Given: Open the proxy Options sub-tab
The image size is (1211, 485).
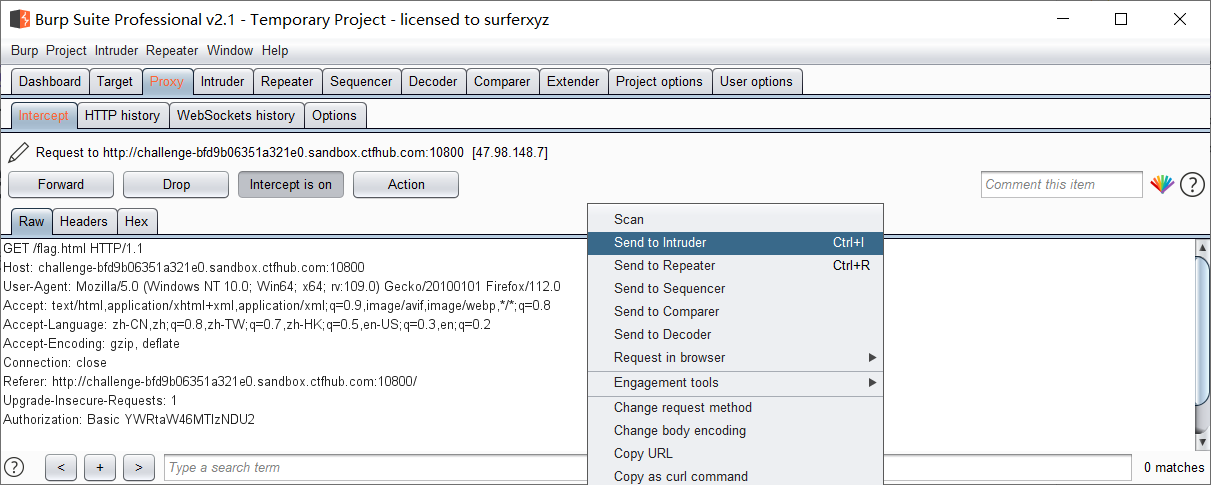Looking at the screenshot, I should [x=334, y=116].
